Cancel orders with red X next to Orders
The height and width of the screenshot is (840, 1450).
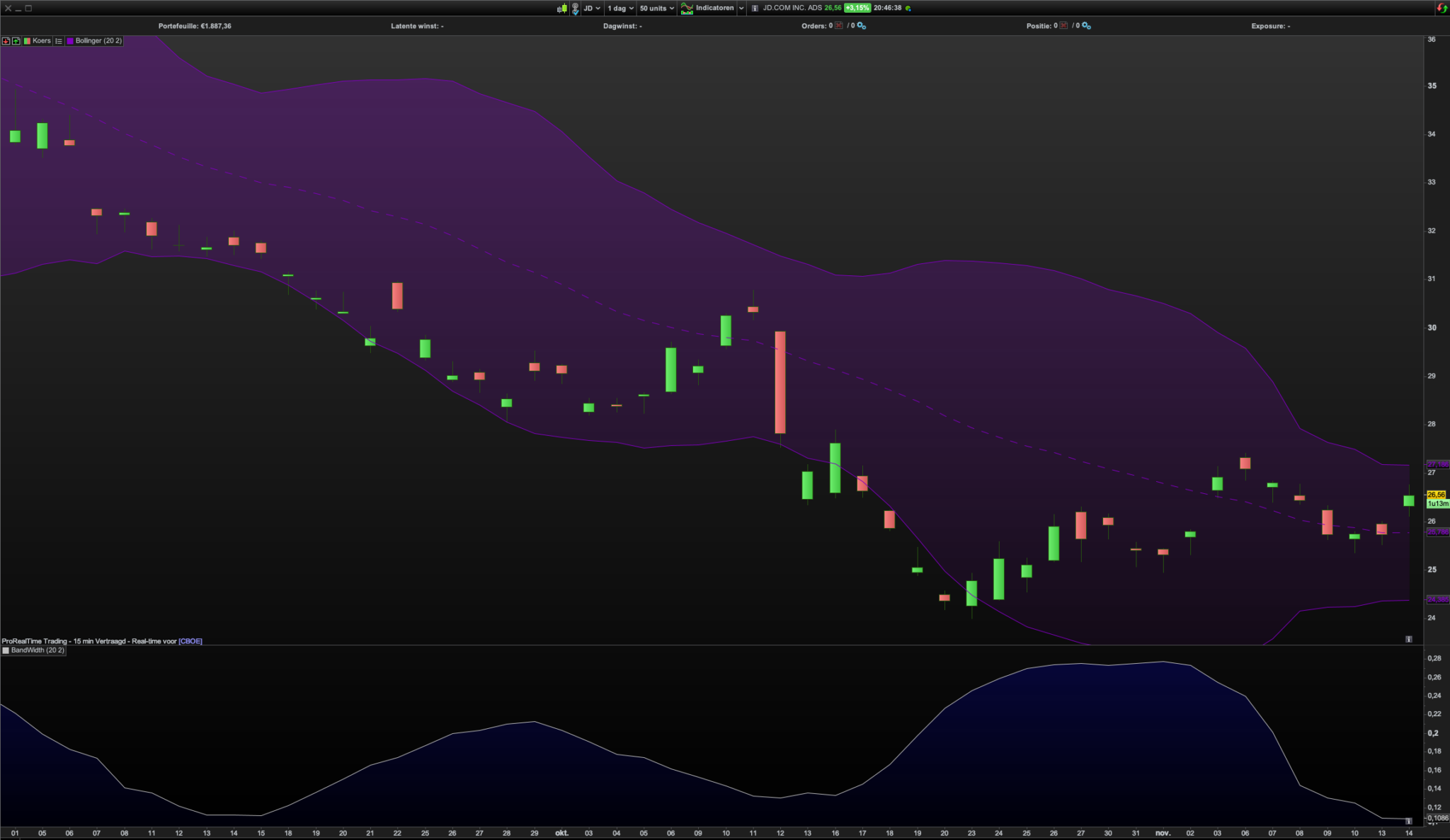[839, 26]
